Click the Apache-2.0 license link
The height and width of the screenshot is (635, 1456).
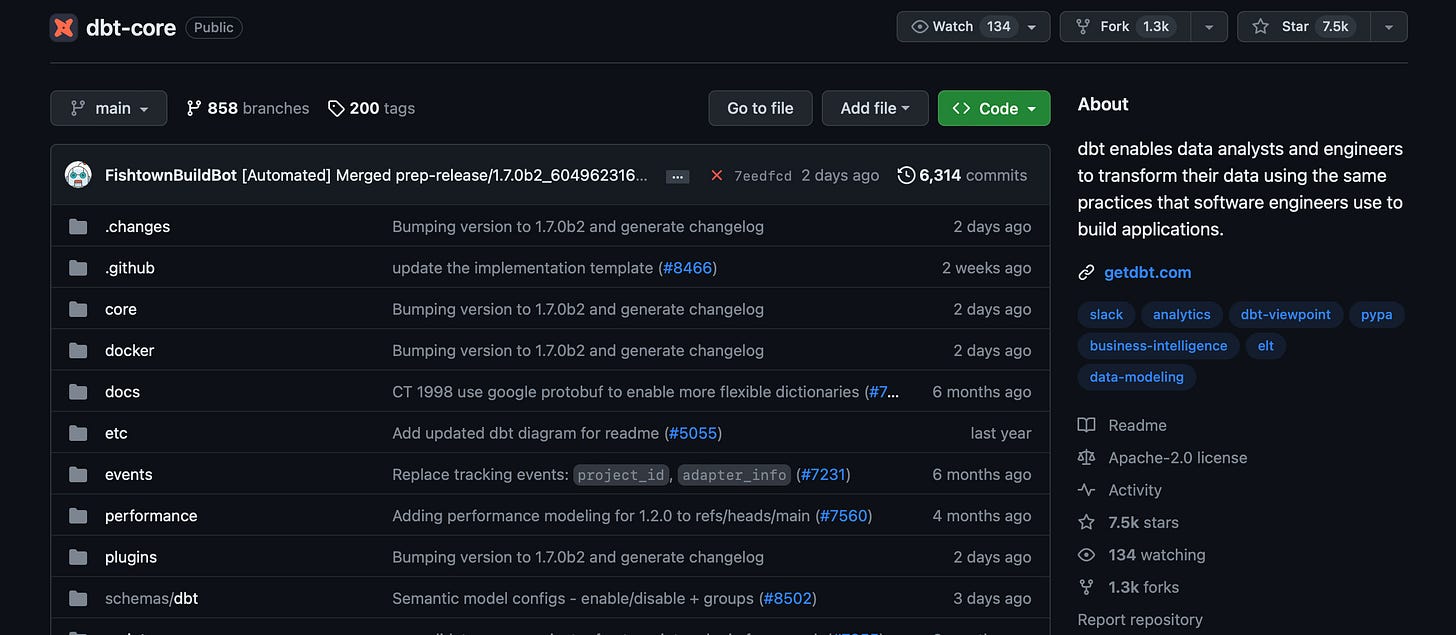click(x=1178, y=457)
